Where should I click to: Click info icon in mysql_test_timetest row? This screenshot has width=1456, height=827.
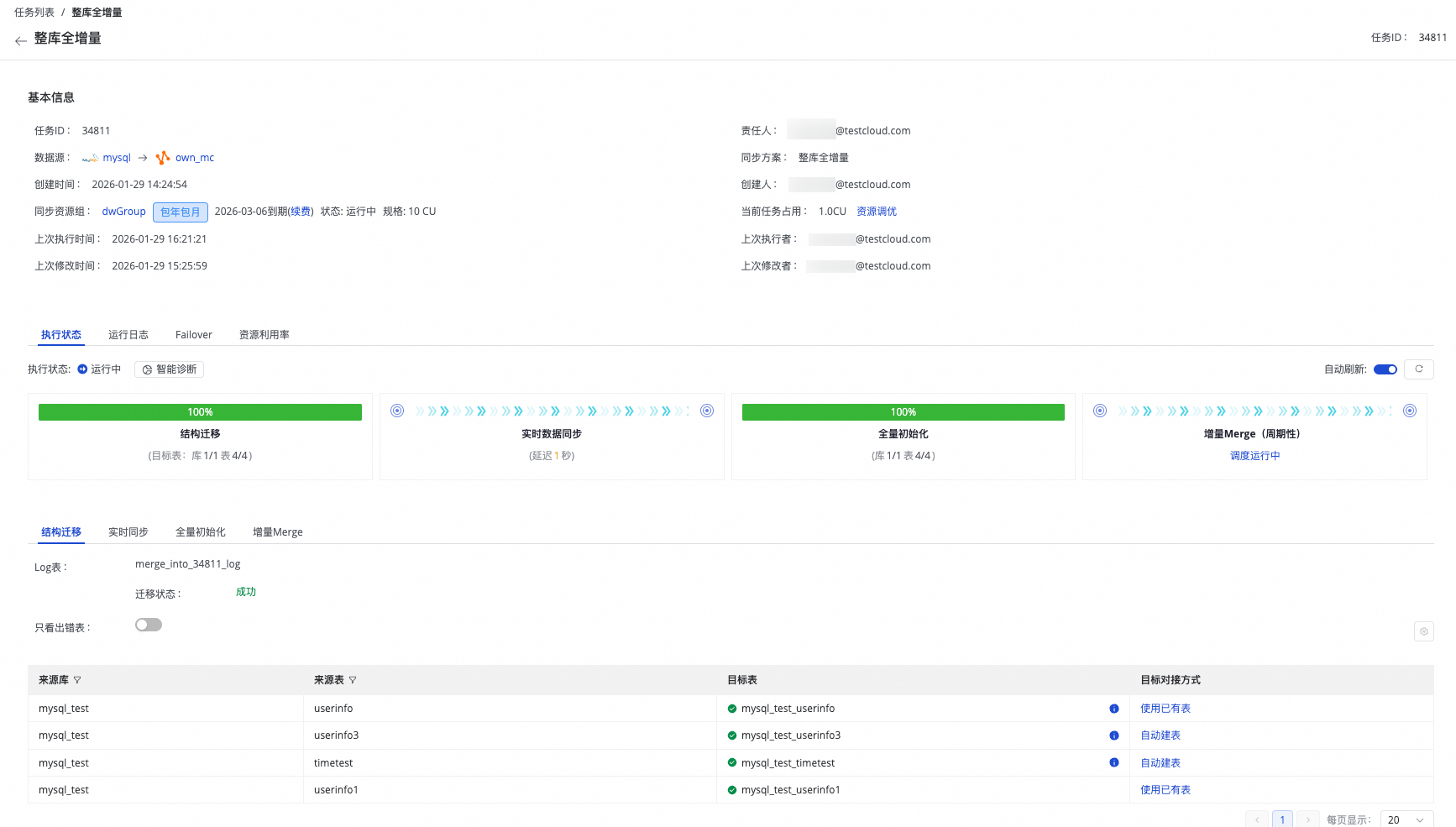(x=1114, y=762)
